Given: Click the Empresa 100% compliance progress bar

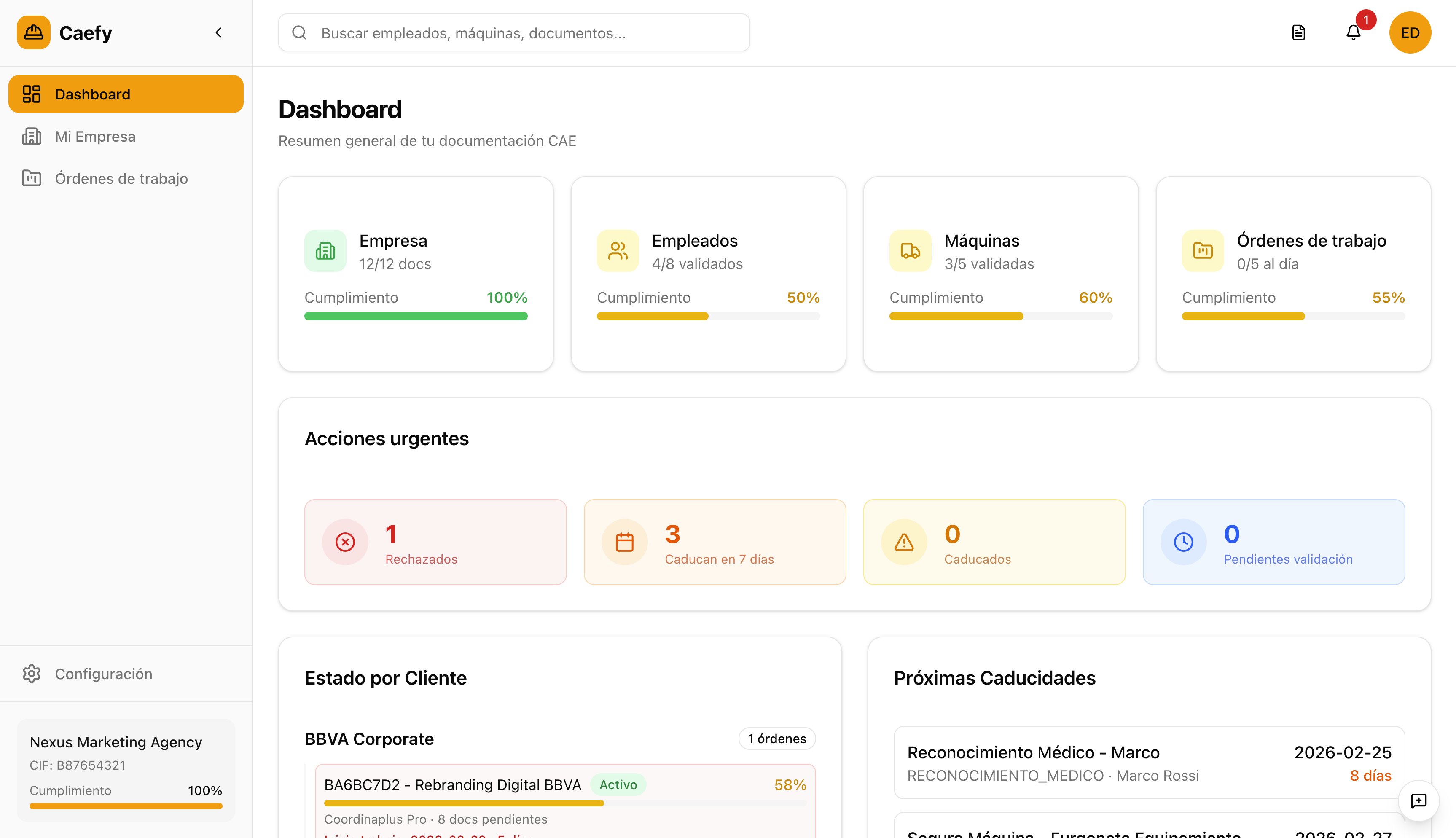Looking at the screenshot, I should tap(416, 316).
